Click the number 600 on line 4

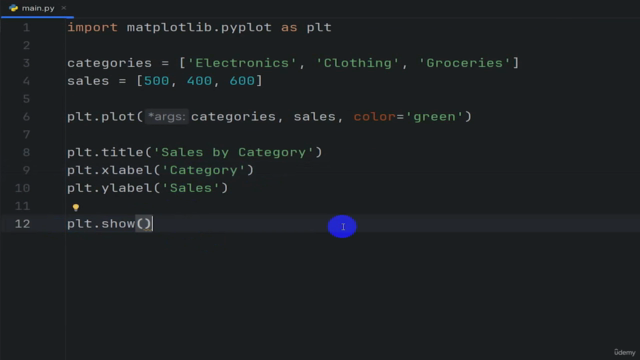(x=242, y=81)
